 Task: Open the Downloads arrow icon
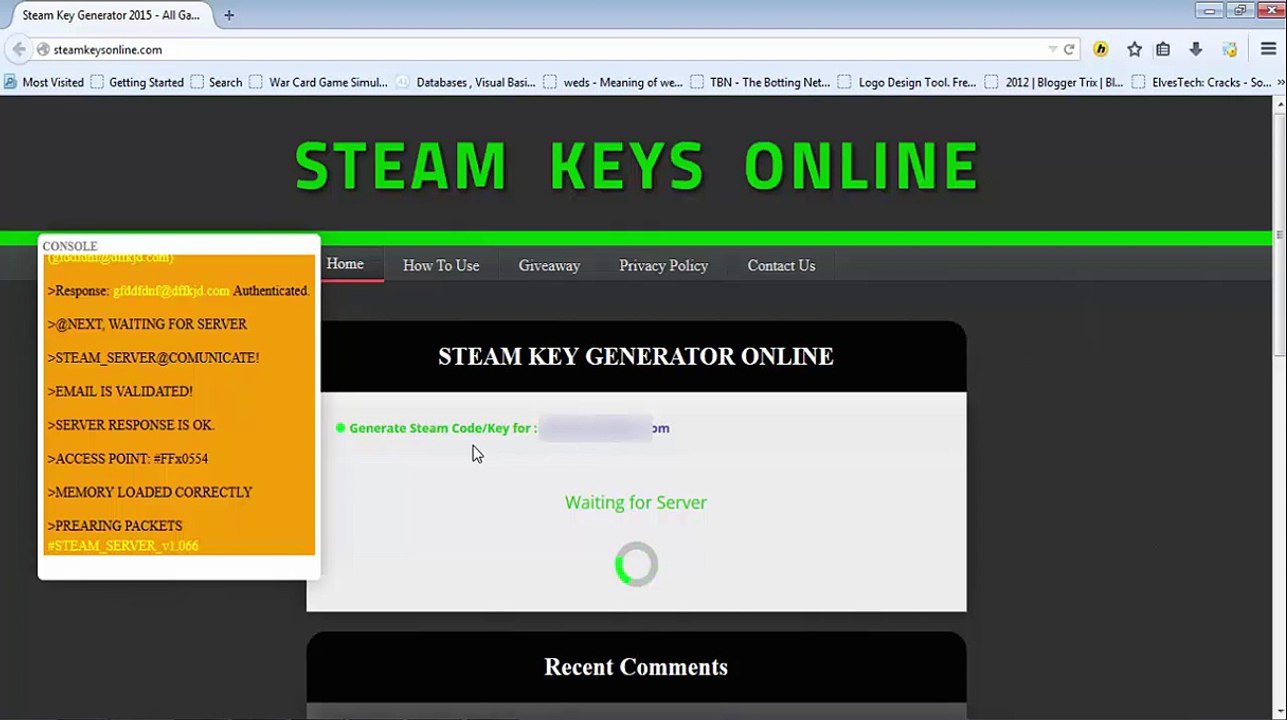(1195, 49)
